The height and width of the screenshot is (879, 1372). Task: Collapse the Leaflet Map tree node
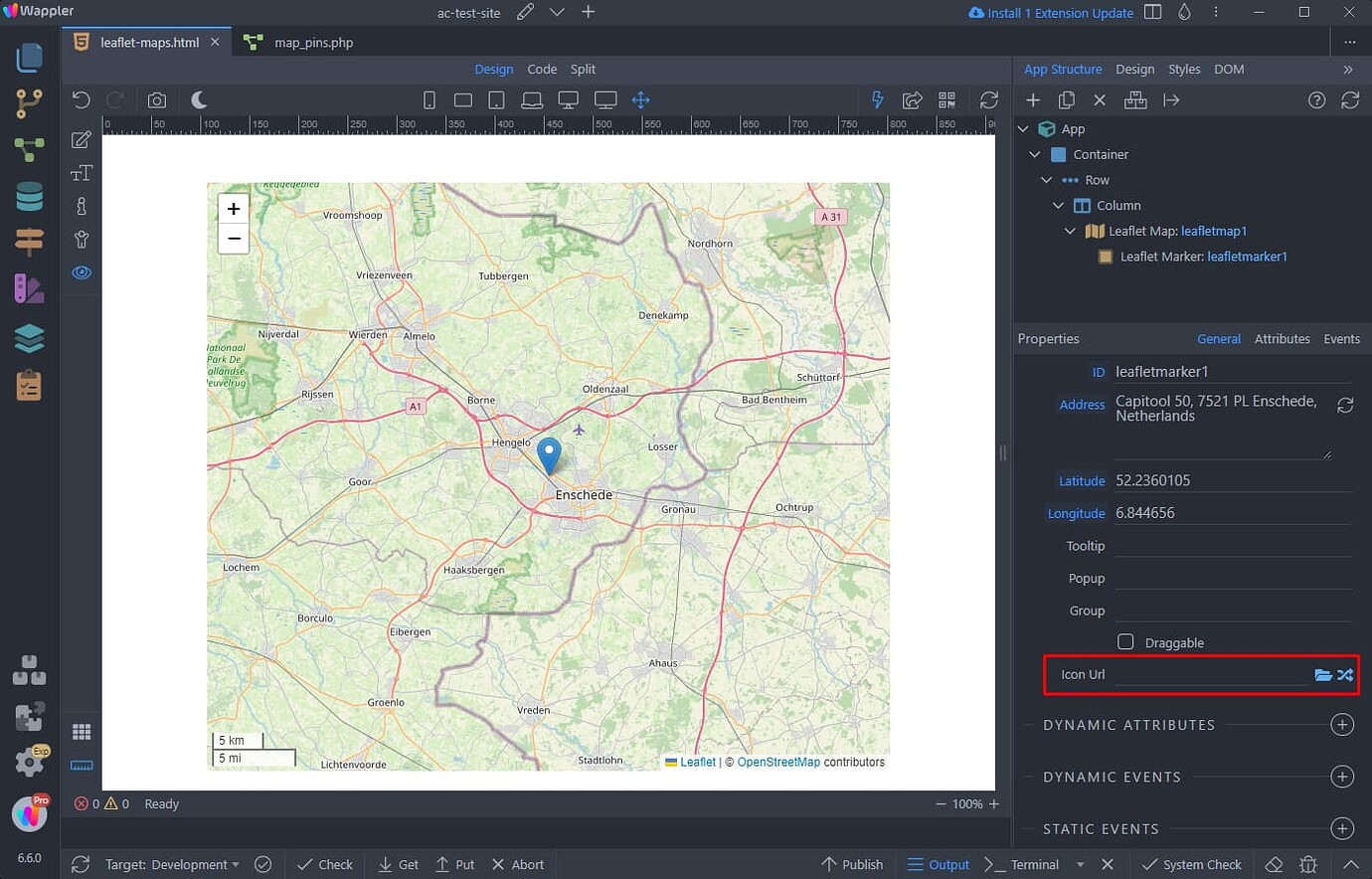(x=1070, y=231)
